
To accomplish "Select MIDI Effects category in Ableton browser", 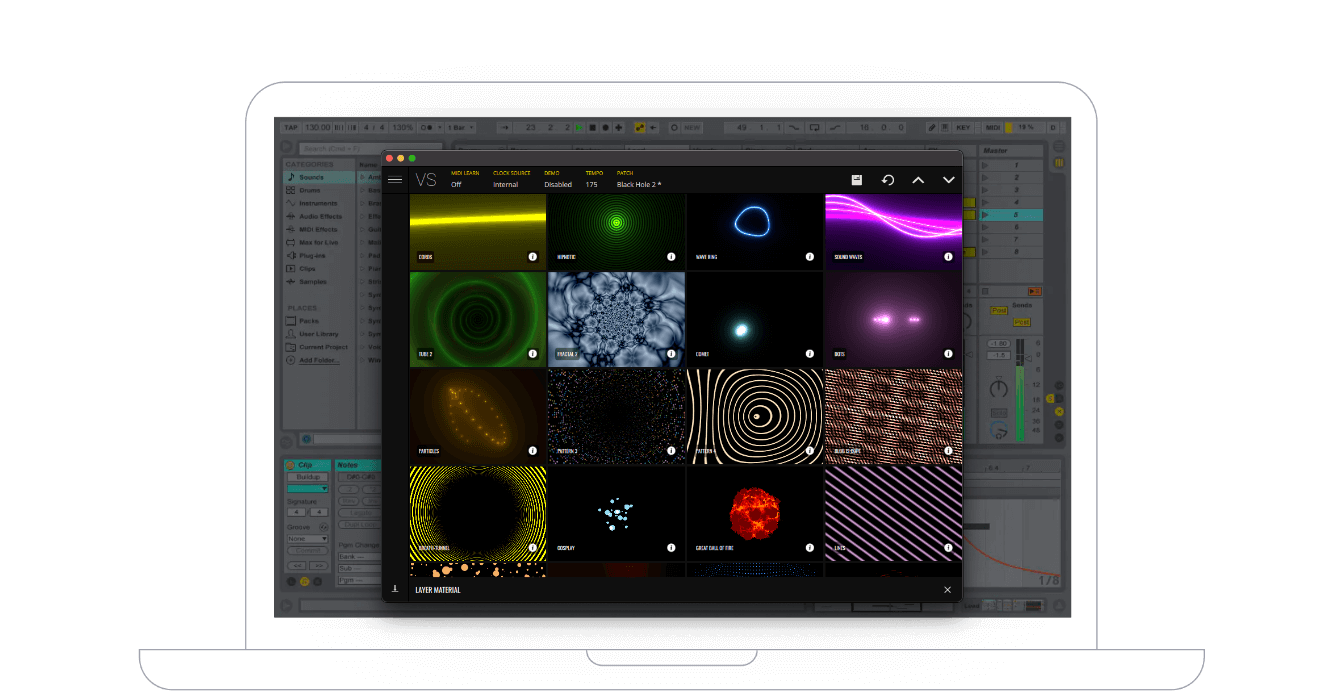I will click(318, 229).
